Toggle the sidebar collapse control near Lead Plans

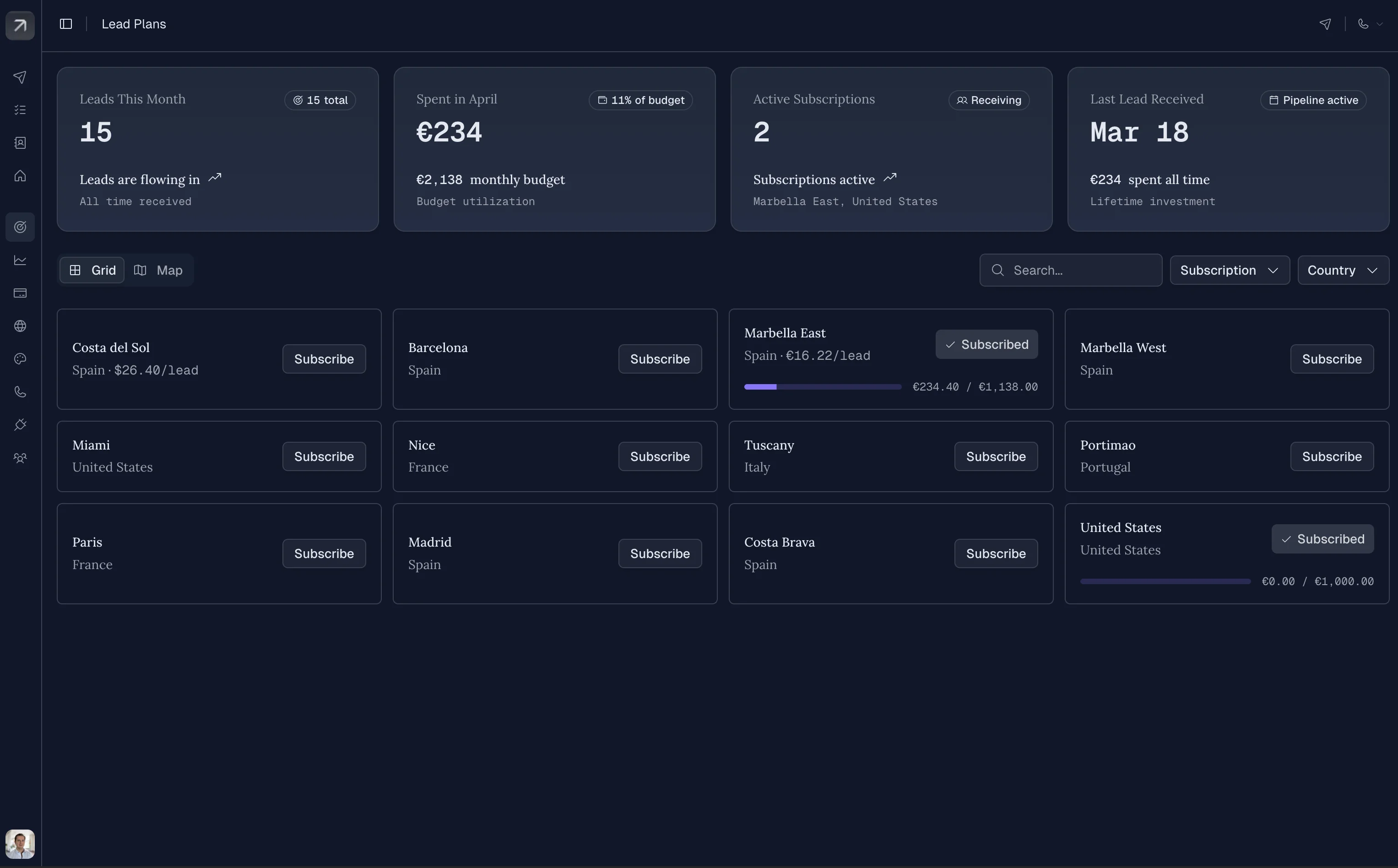pyautogui.click(x=65, y=23)
